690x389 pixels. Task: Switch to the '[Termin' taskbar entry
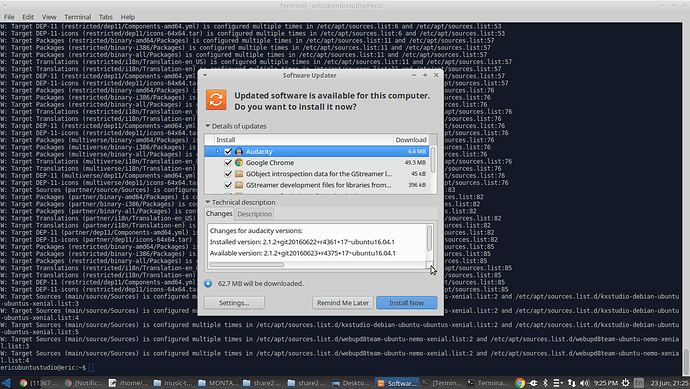(x=441, y=383)
